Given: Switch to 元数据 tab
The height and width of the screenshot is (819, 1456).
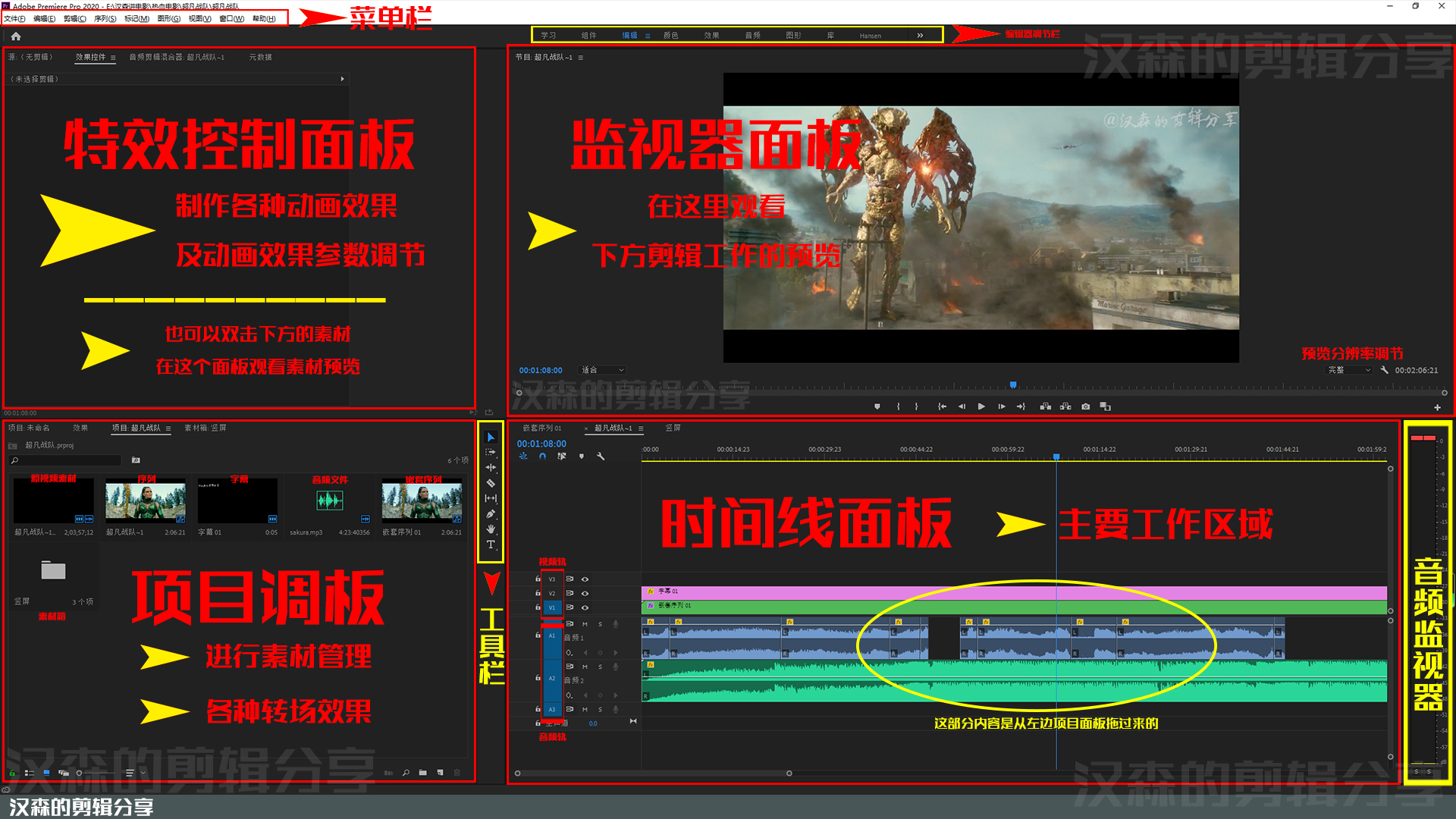Looking at the screenshot, I should 260,58.
